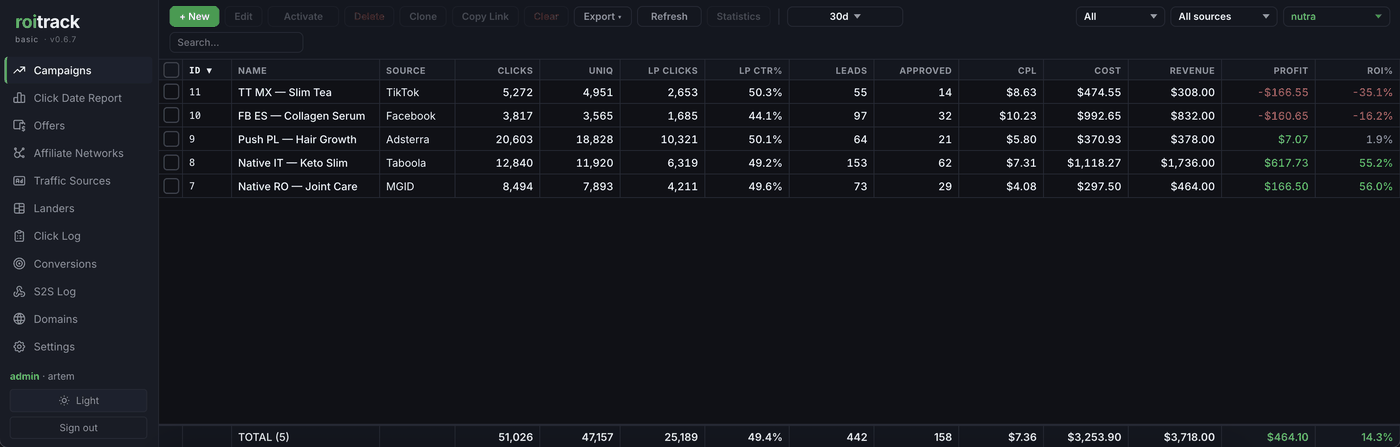Image resolution: width=1400 pixels, height=447 pixels.
Task: Open the 30d date range dropdown
Action: tap(845, 16)
